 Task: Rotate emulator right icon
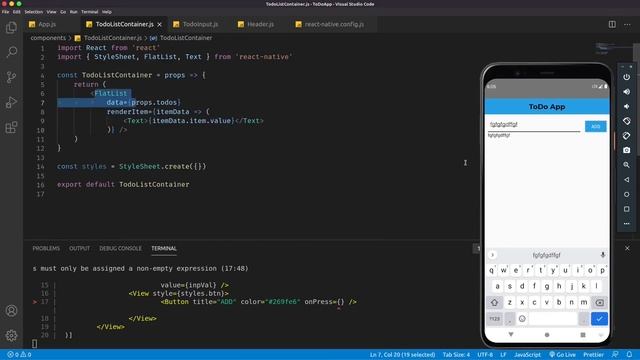tap(627, 136)
